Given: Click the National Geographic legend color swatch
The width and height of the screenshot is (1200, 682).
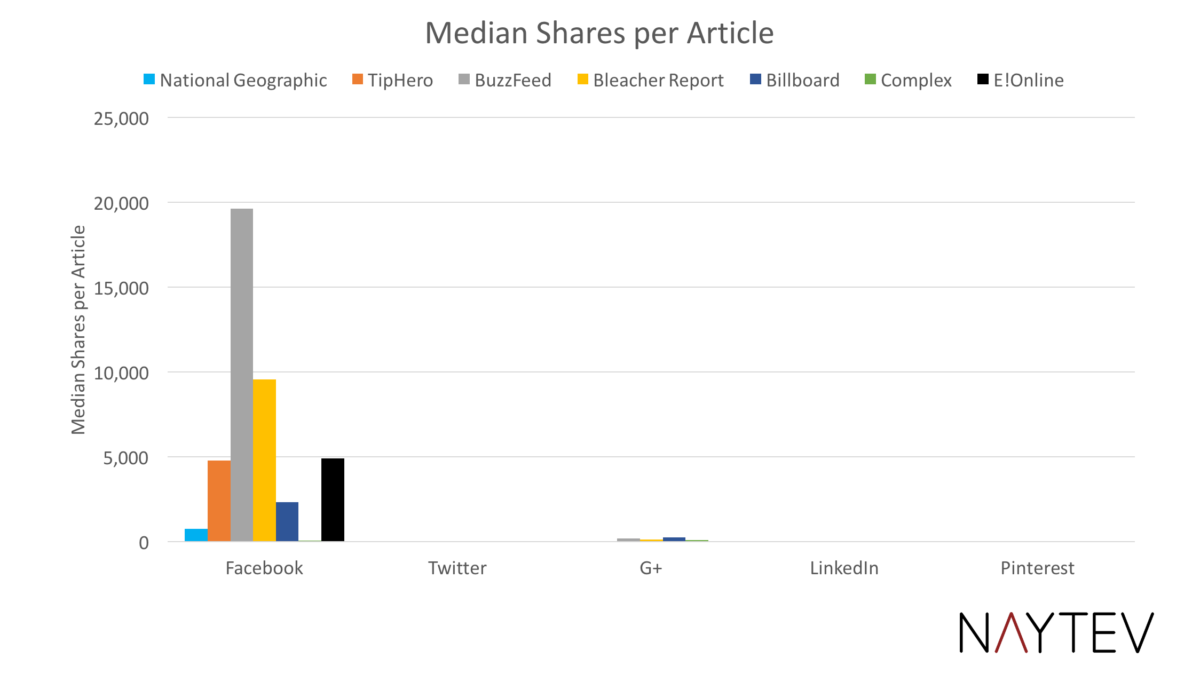Looking at the screenshot, I should (150, 79).
